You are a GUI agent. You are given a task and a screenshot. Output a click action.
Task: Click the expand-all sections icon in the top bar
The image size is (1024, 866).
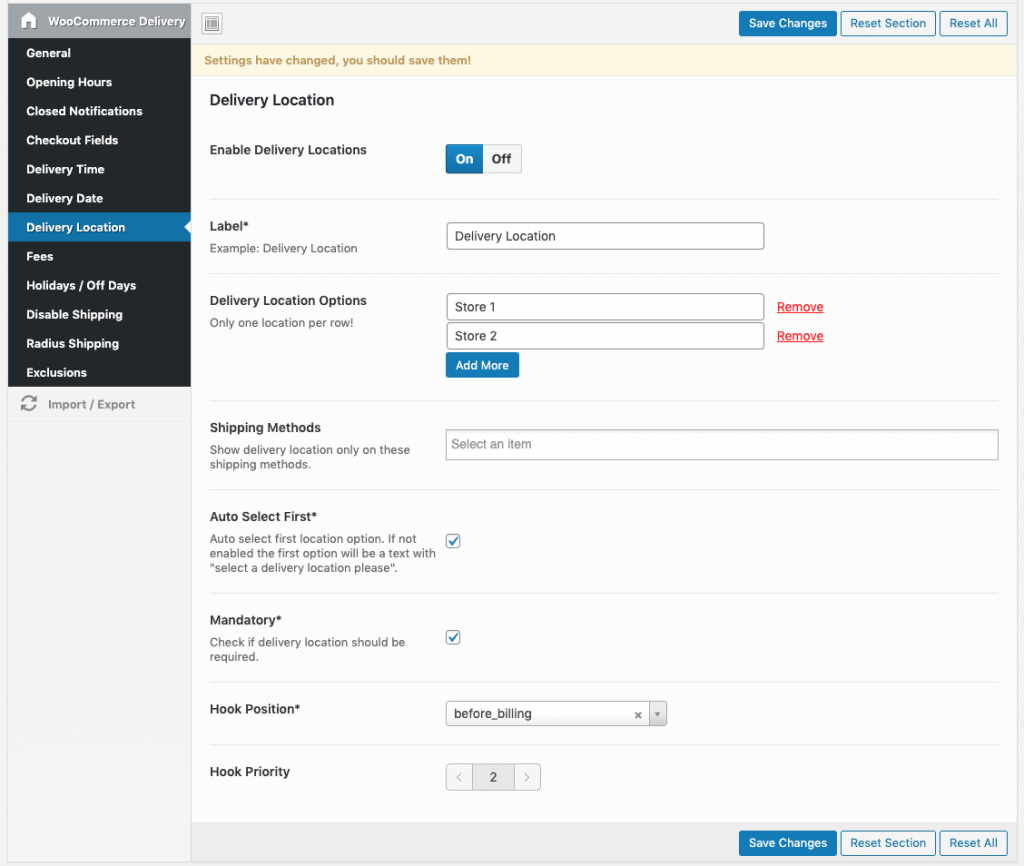(212, 24)
